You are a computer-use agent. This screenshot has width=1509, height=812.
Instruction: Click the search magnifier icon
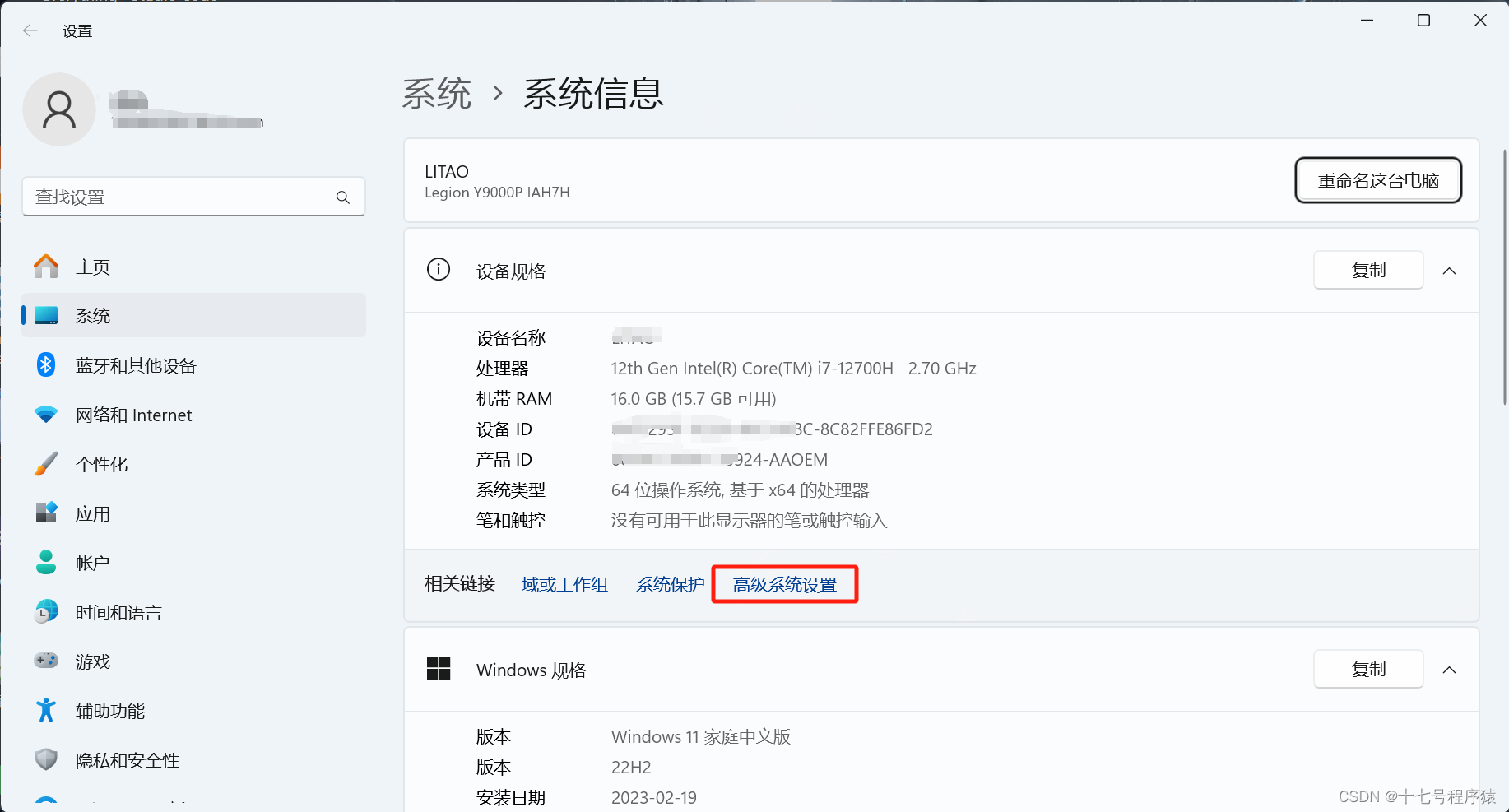pos(343,197)
